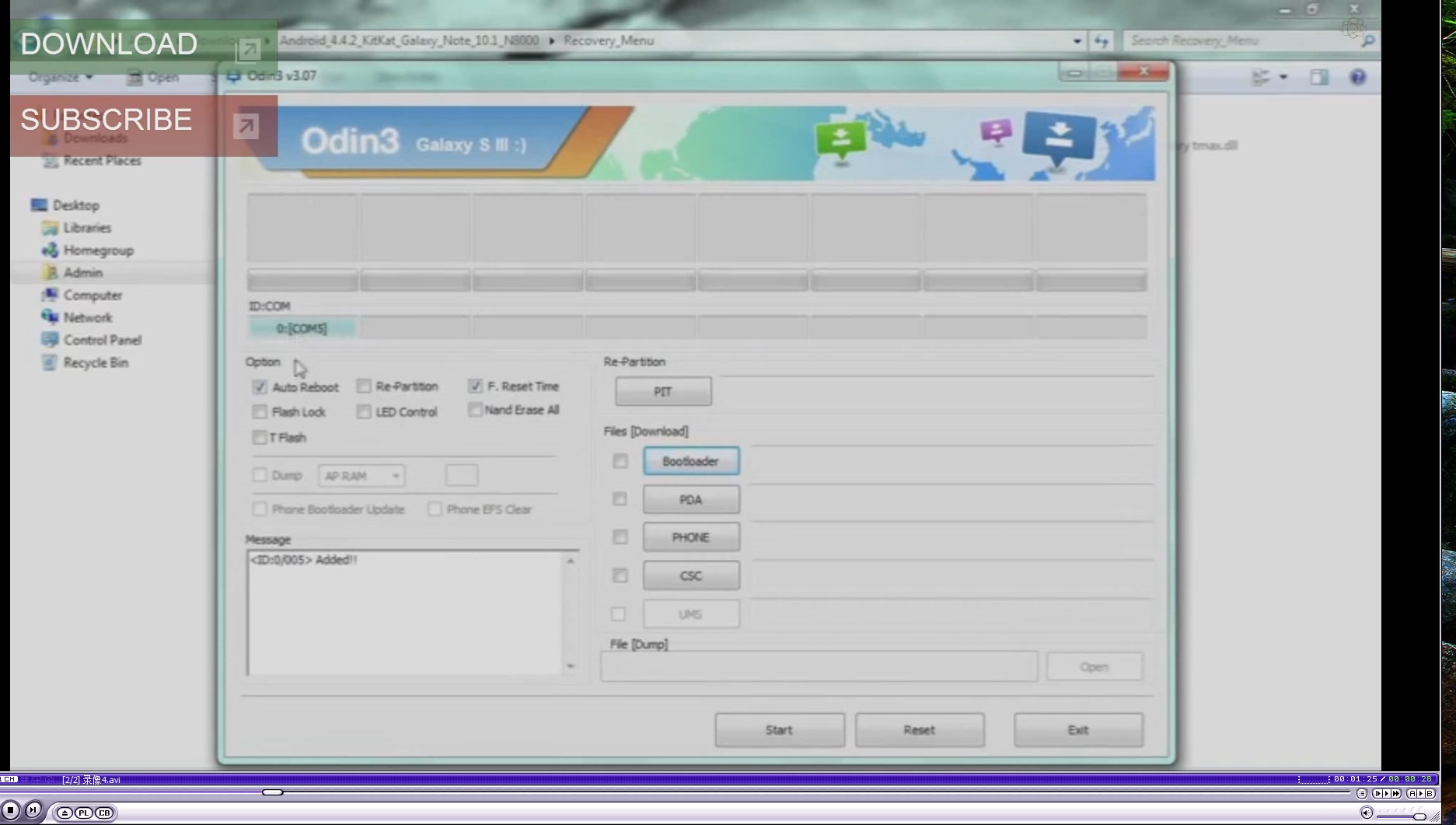
Task: Click the Start button in Odin3
Action: [780, 730]
